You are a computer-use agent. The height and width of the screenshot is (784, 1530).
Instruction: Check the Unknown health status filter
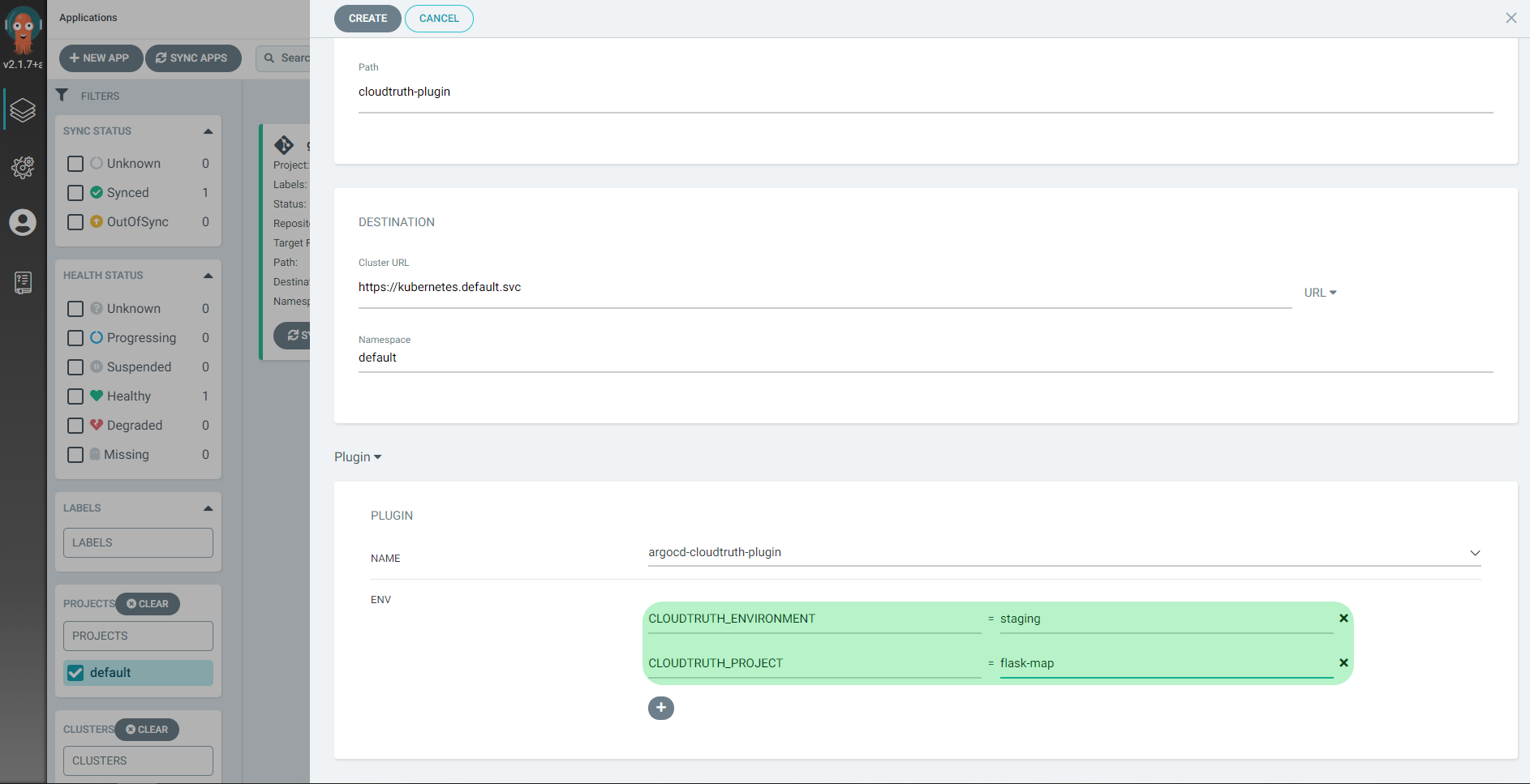point(75,309)
